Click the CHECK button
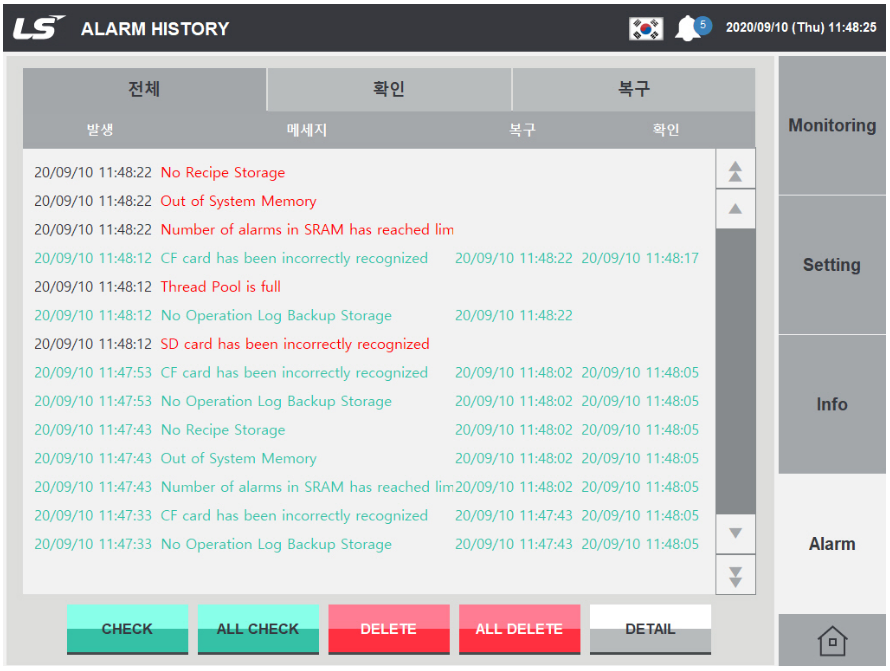This screenshot has height=671, width=890. click(127, 629)
